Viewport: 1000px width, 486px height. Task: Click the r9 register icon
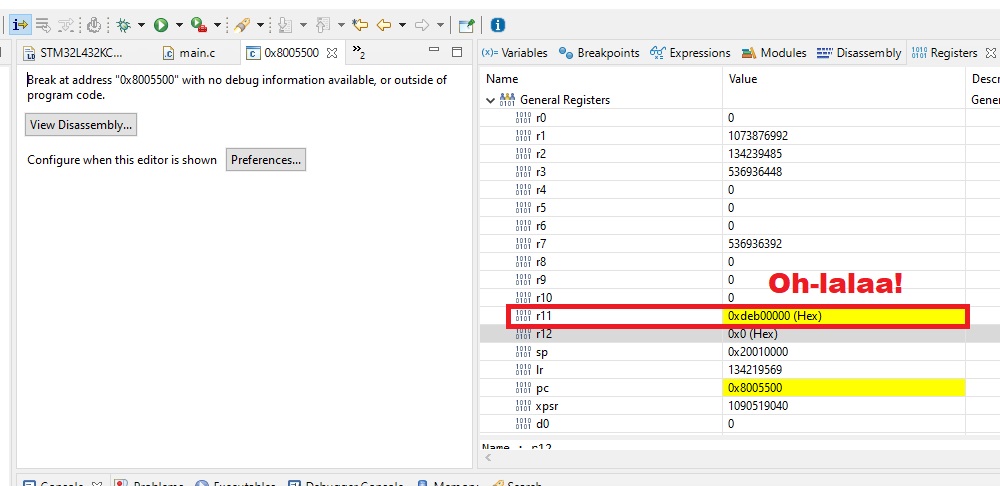[x=523, y=279]
